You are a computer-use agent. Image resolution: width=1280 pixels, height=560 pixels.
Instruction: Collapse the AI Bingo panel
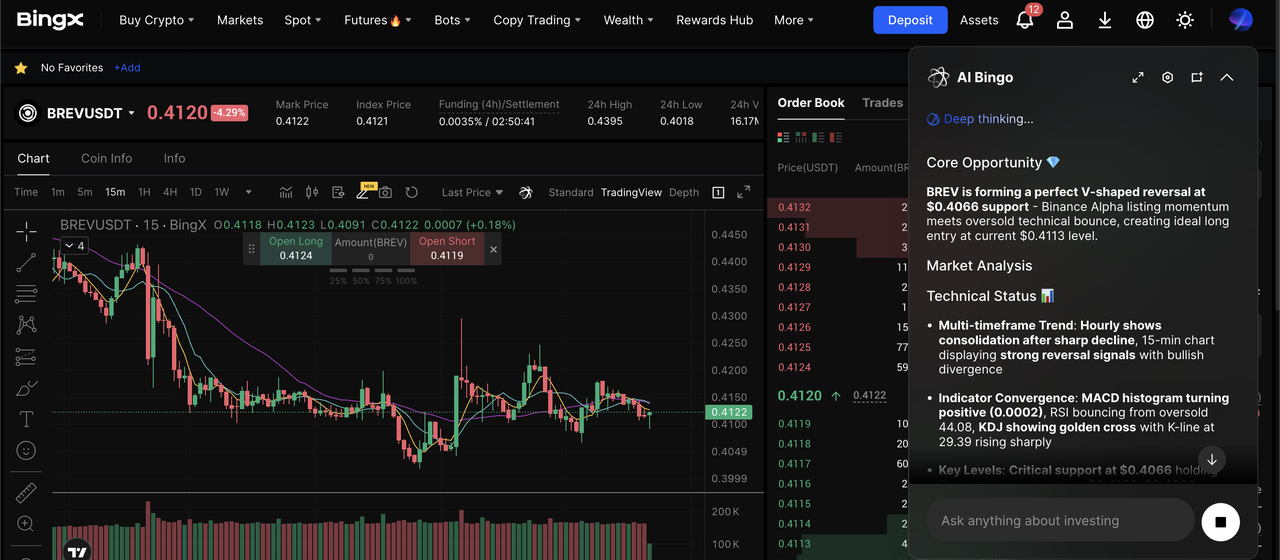coord(1227,78)
